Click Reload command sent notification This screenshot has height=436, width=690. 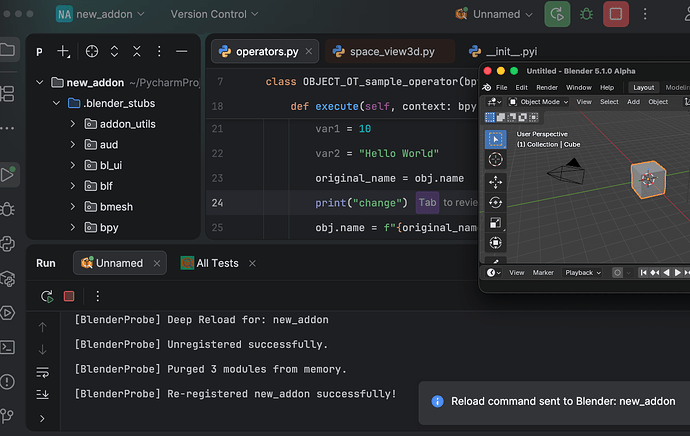click(x=554, y=403)
